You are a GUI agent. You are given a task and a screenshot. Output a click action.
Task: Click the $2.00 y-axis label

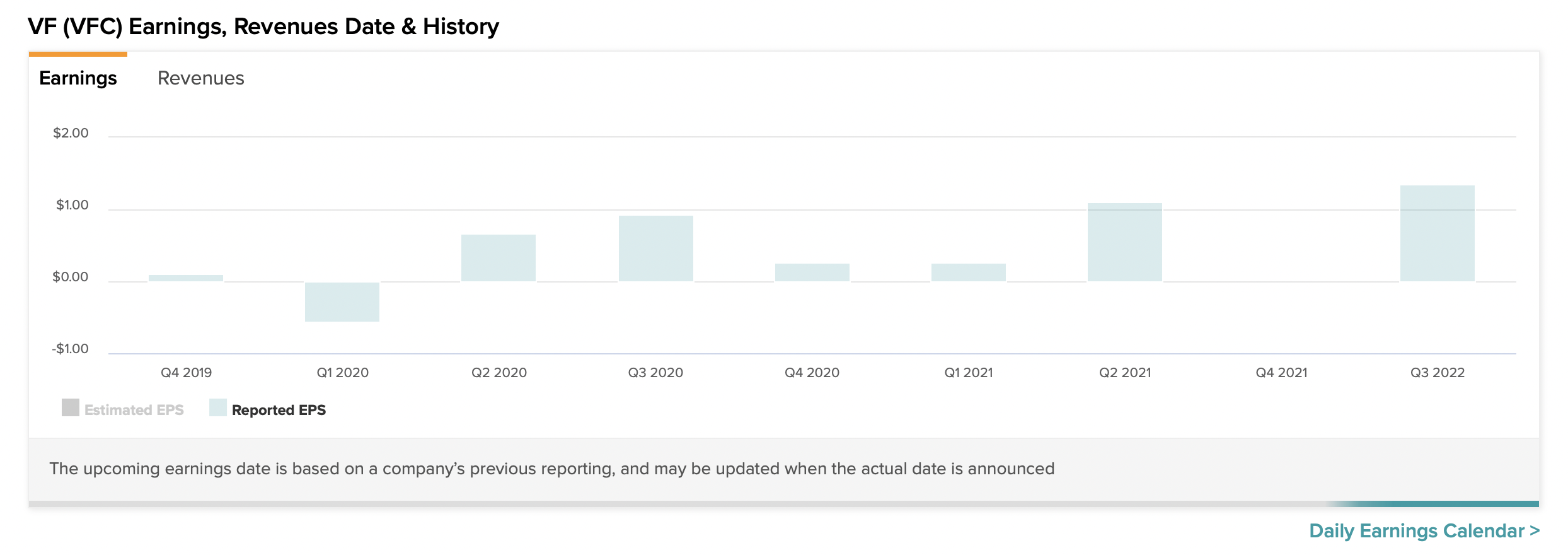[71, 133]
